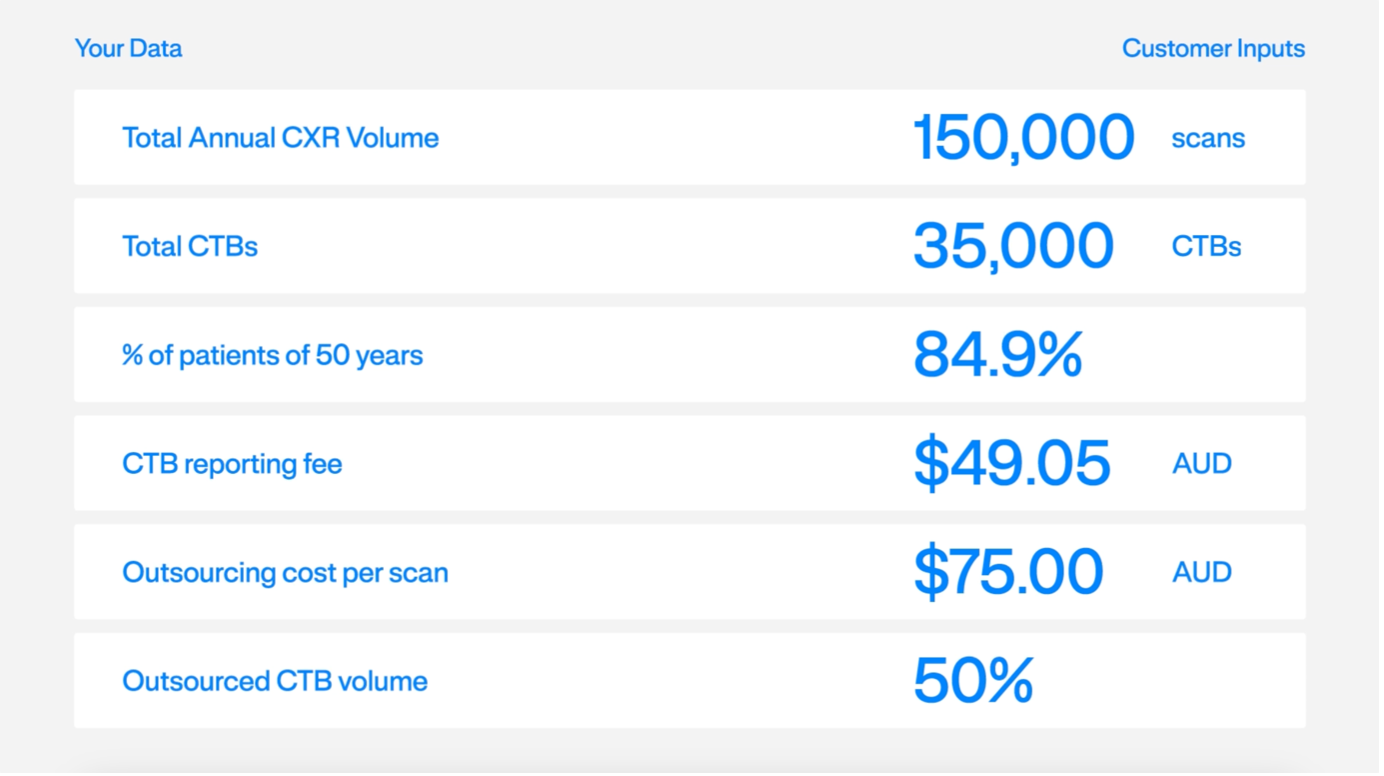Screen dimensions: 1384x776
Task: Select the % of patients of 50 years label
Action: click(x=272, y=355)
